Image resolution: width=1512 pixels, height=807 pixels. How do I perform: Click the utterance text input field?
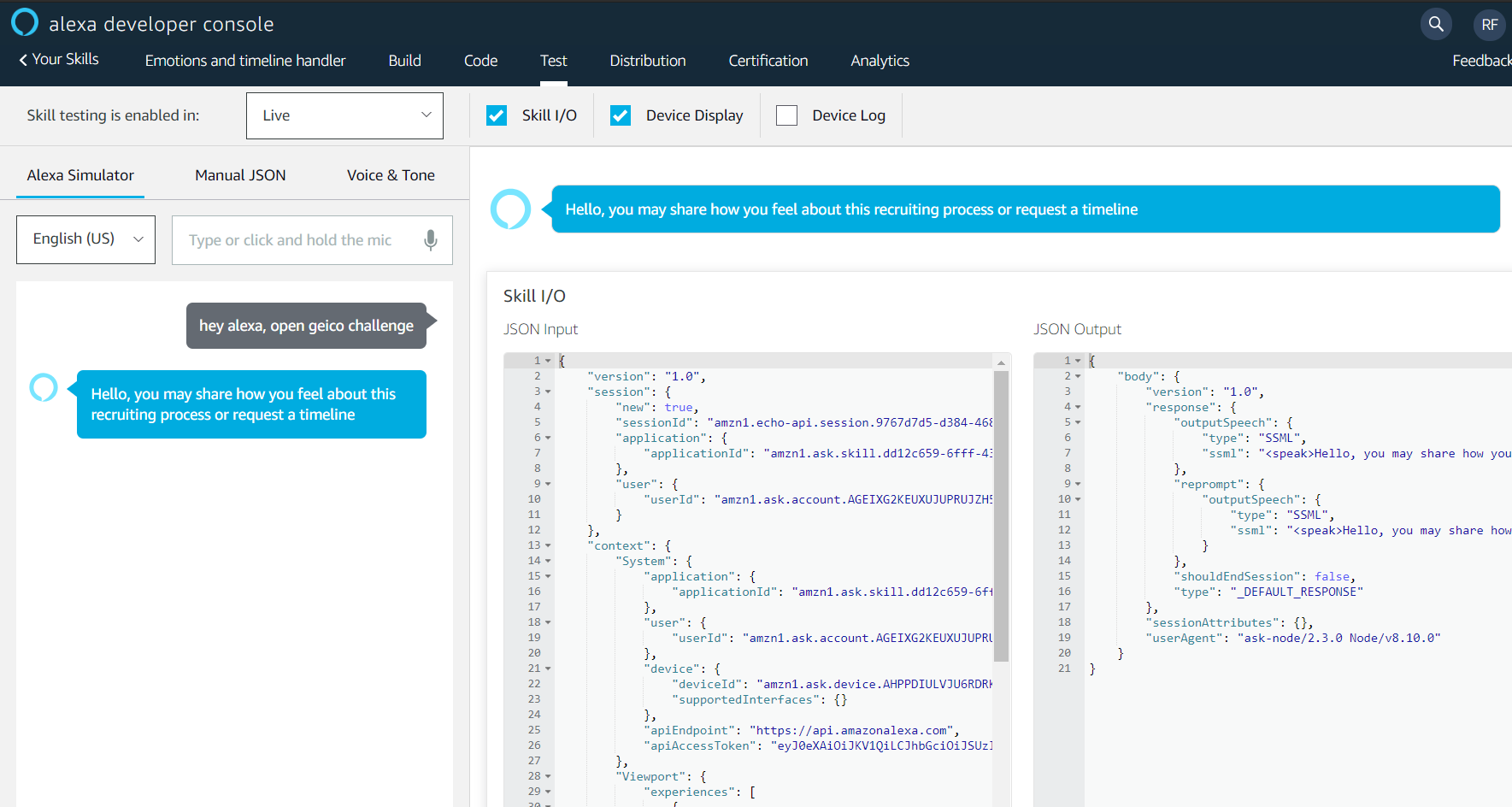click(x=312, y=240)
